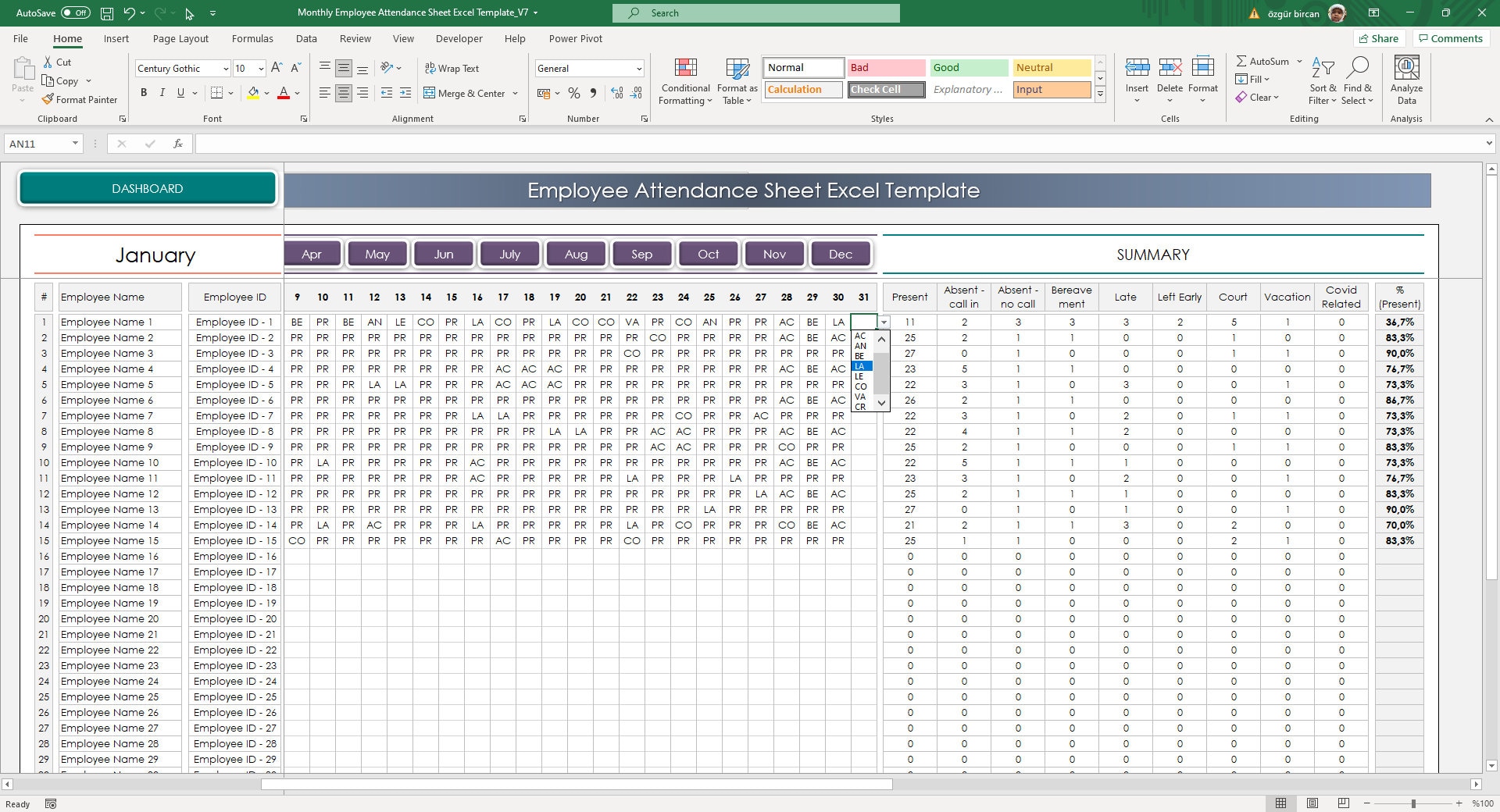Launch Analyze Data
The width and height of the screenshot is (1500, 812).
(1406, 80)
